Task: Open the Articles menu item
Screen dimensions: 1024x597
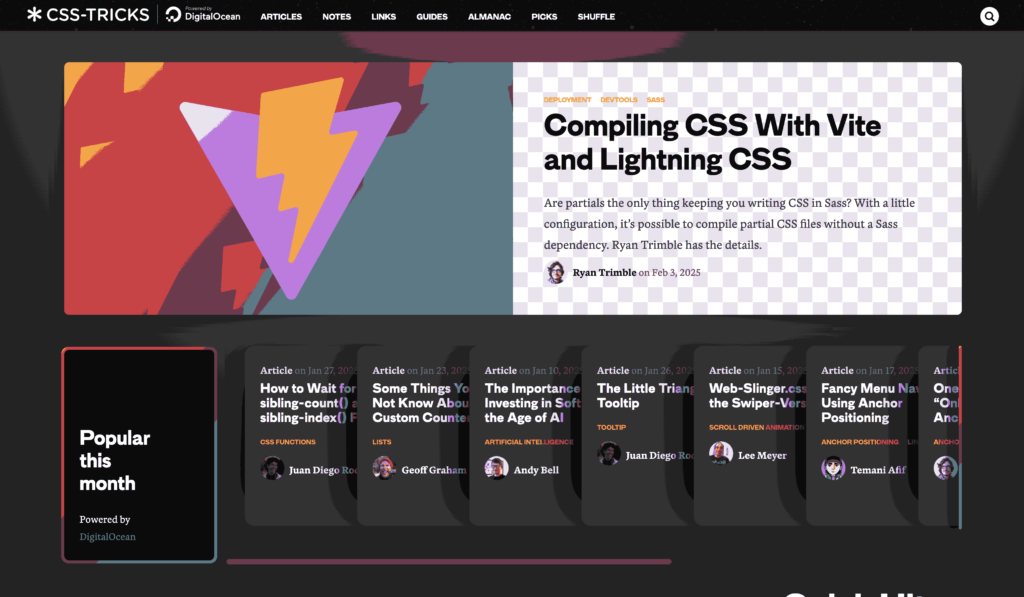Action: tap(281, 16)
